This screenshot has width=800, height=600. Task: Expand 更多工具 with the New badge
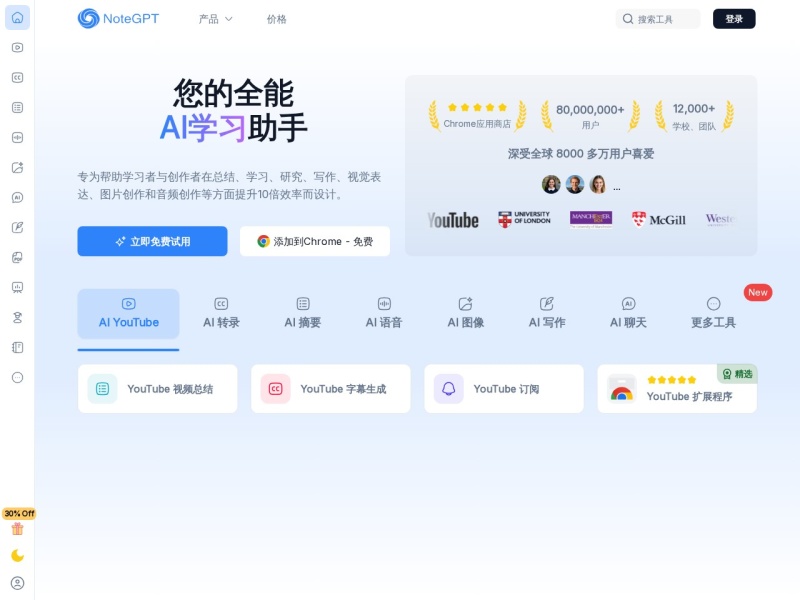point(712,314)
